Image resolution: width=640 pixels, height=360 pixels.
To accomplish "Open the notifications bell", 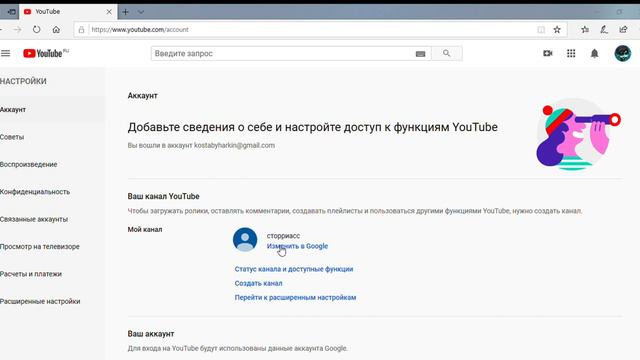I will (x=594, y=53).
